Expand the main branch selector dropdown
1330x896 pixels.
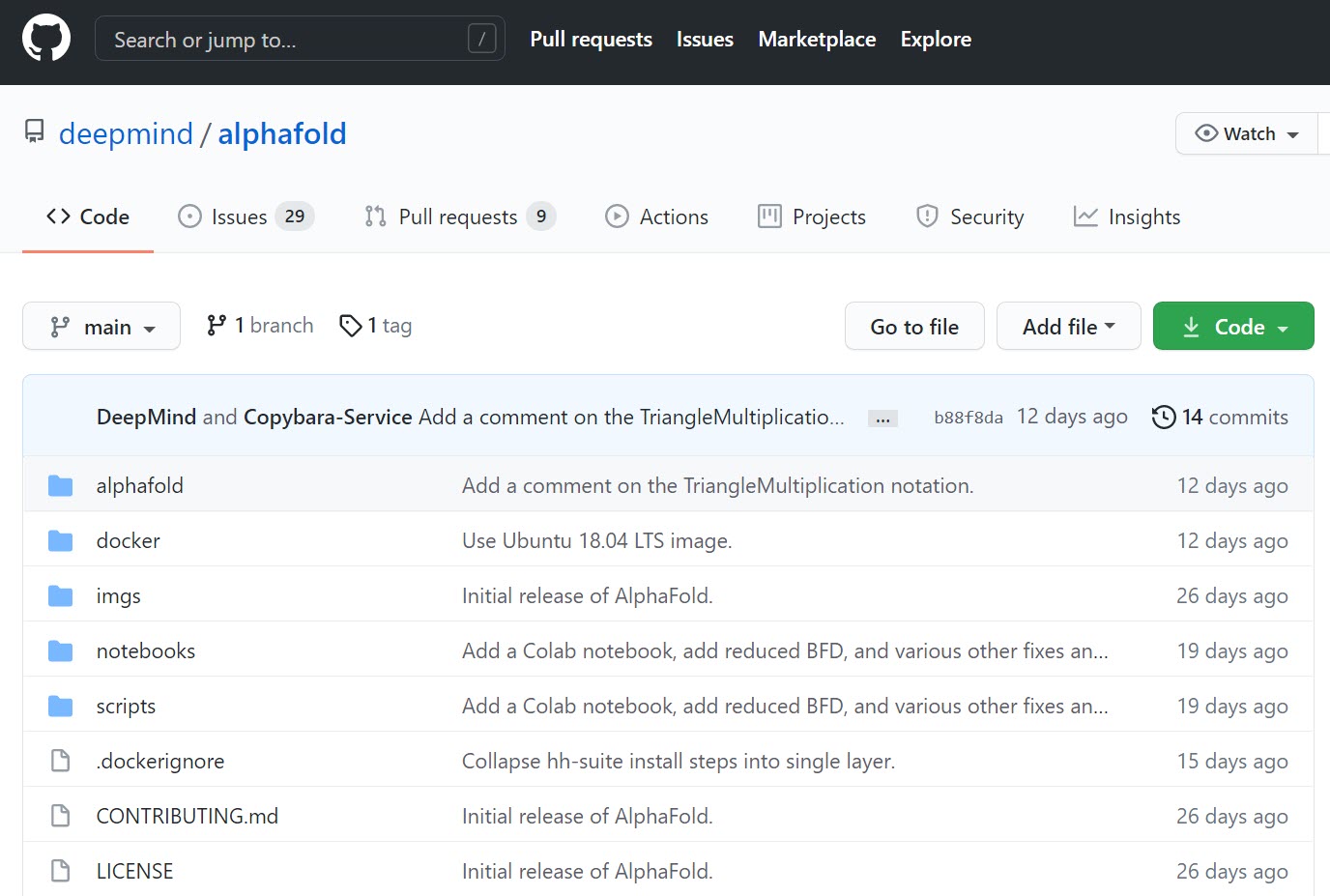coord(101,326)
